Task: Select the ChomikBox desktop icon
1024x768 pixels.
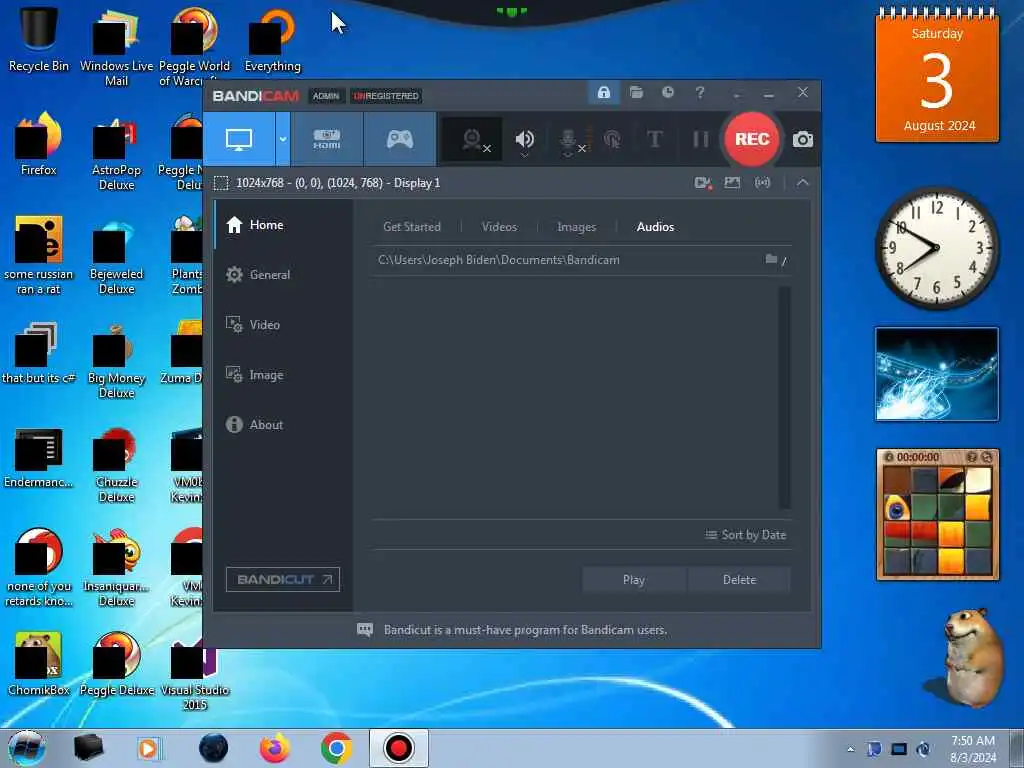Action: coord(39,663)
